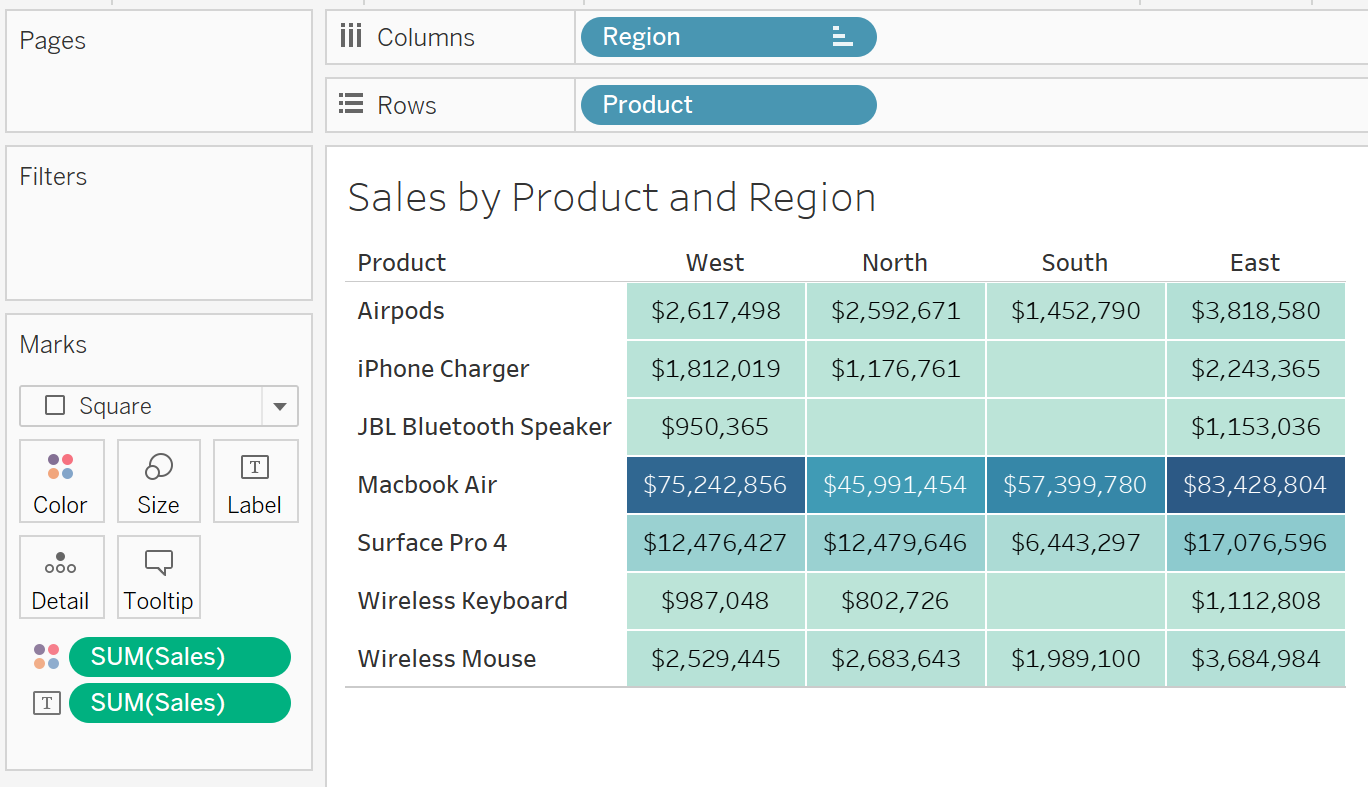The image size is (1368, 787).
Task: Open the Color marks card button
Action: coord(60,481)
